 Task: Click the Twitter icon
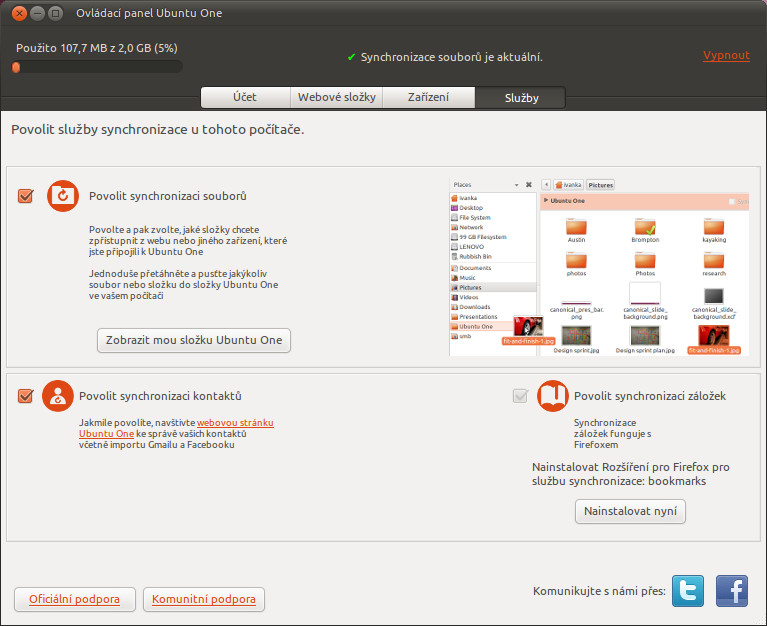[688, 591]
